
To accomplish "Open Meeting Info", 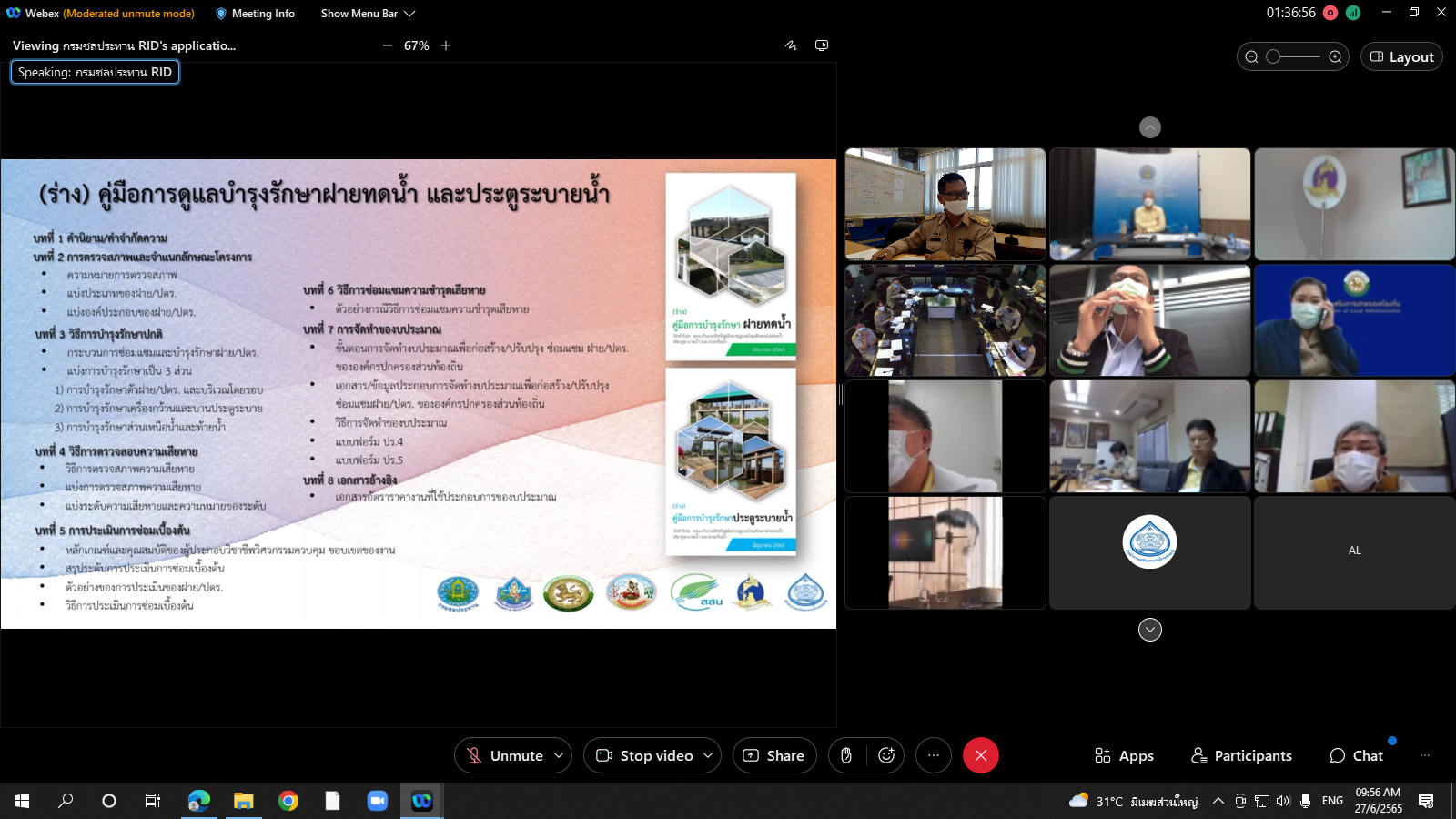I will click(255, 14).
